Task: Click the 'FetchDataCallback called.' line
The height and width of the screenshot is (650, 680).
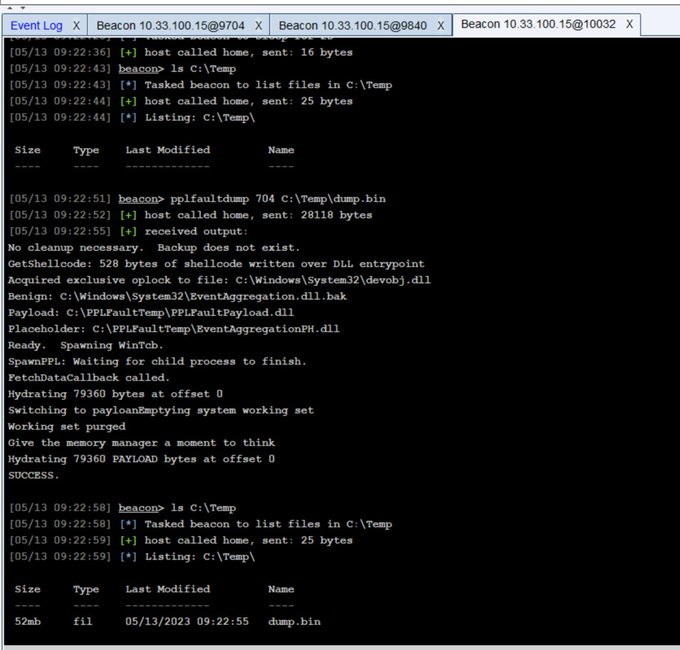Action: [x=88, y=378]
